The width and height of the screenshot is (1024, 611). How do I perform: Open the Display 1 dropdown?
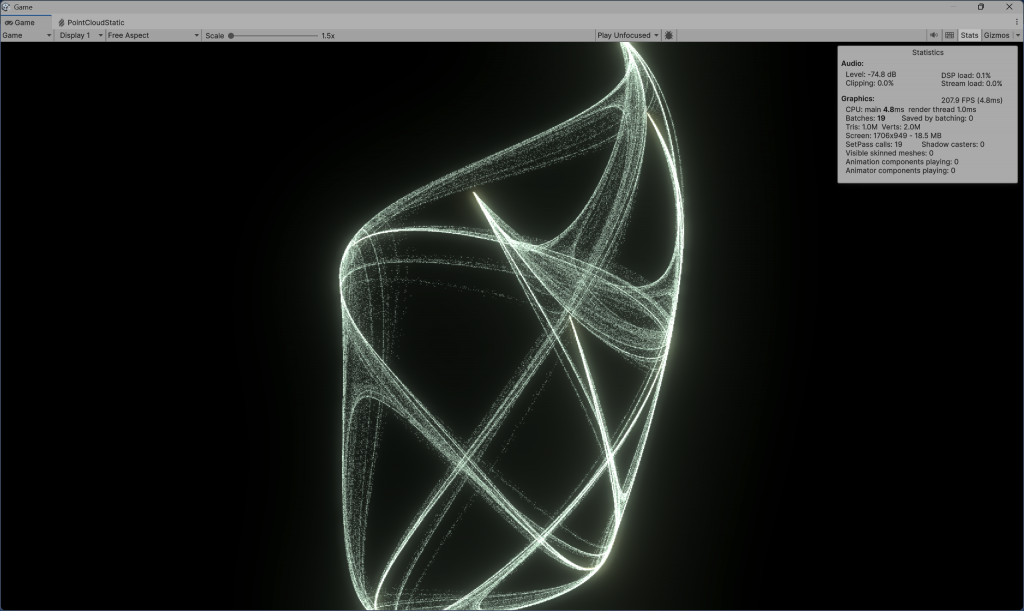(x=81, y=35)
